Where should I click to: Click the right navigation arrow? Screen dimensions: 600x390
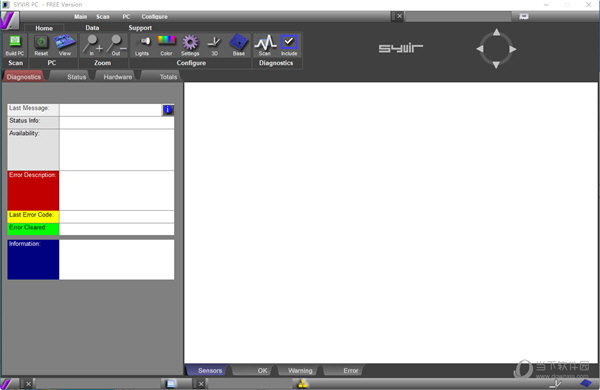click(513, 49)
